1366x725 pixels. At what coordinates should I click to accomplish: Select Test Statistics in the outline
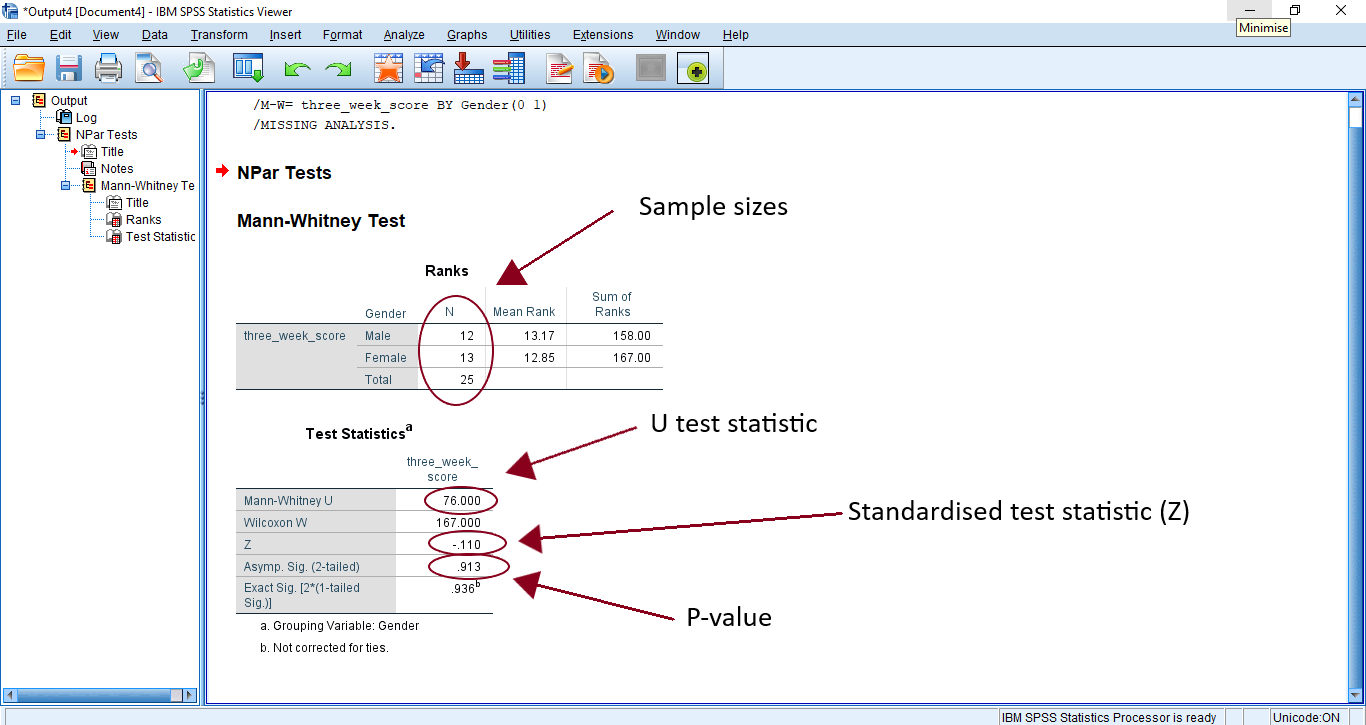[x=160, y=236]
